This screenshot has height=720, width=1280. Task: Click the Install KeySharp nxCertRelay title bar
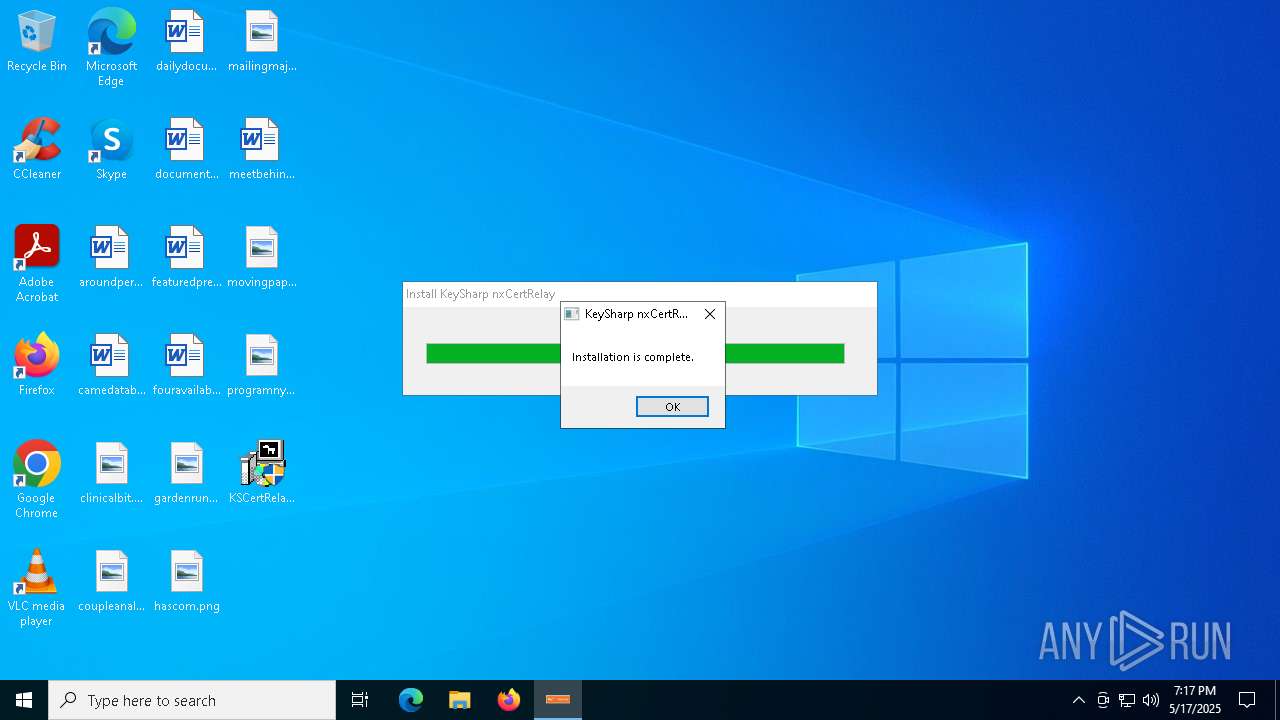click(640, 294)
